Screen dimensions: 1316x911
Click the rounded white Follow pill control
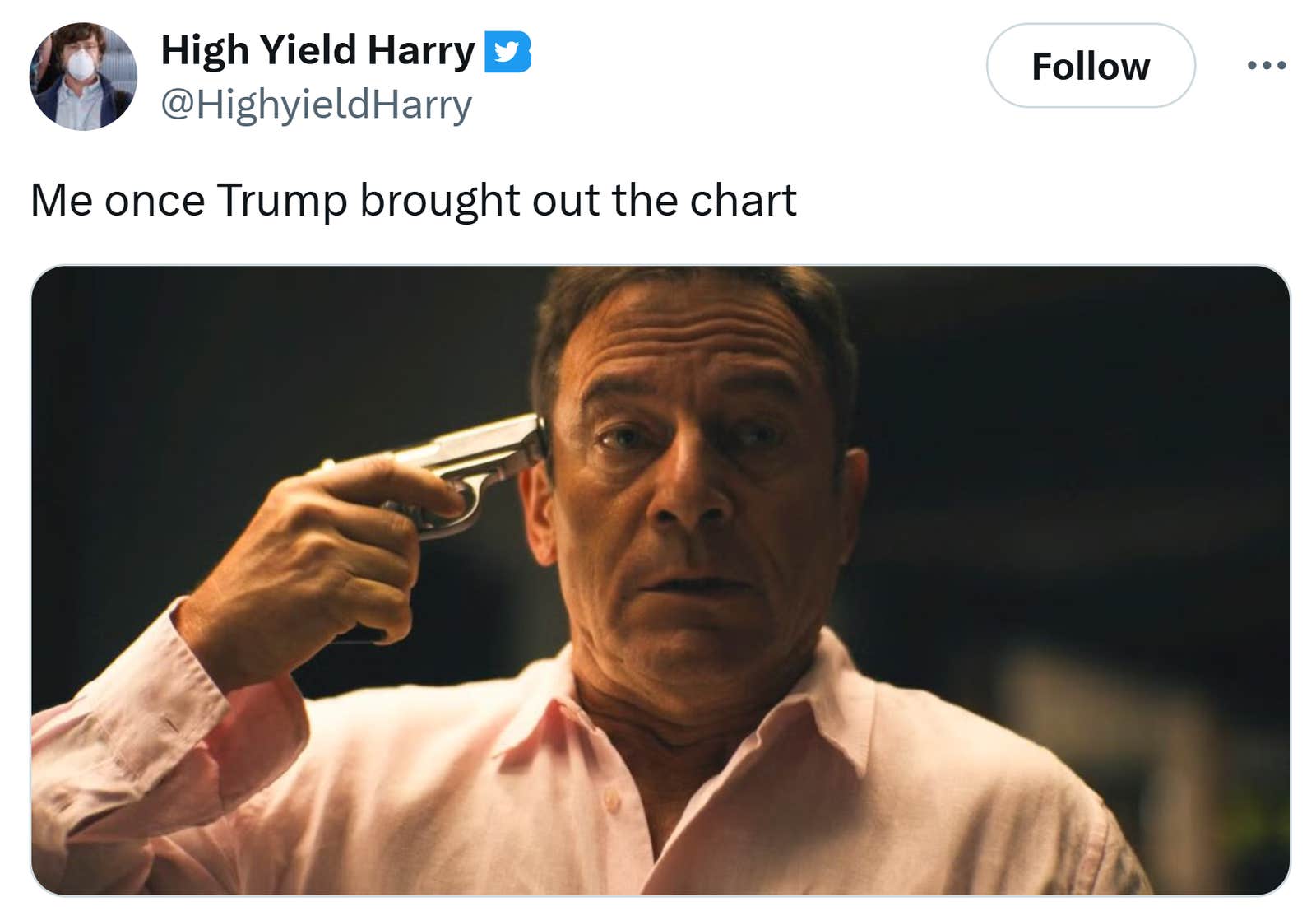1091,67
